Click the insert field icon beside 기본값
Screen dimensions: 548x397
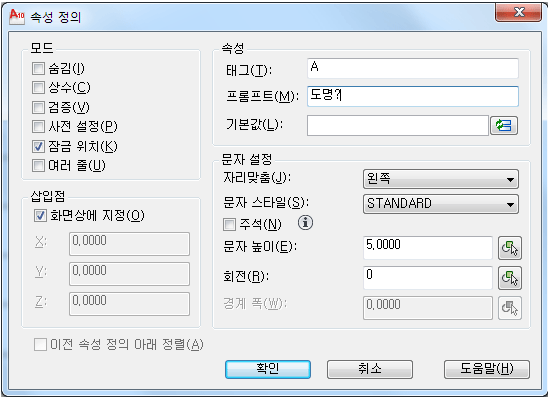coord(504,125)
